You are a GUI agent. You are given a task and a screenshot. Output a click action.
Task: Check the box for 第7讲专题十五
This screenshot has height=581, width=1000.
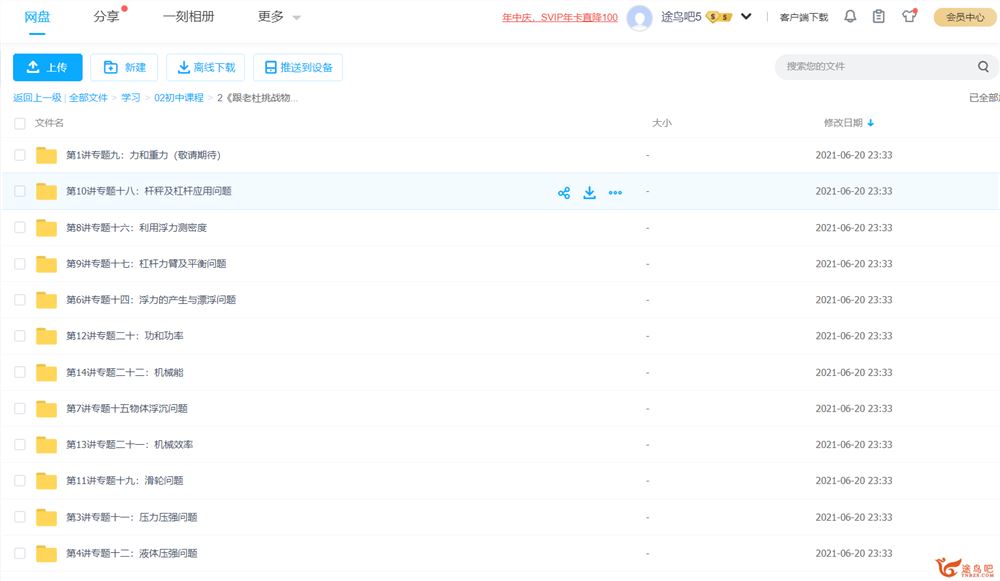click(x=20, y=409)
